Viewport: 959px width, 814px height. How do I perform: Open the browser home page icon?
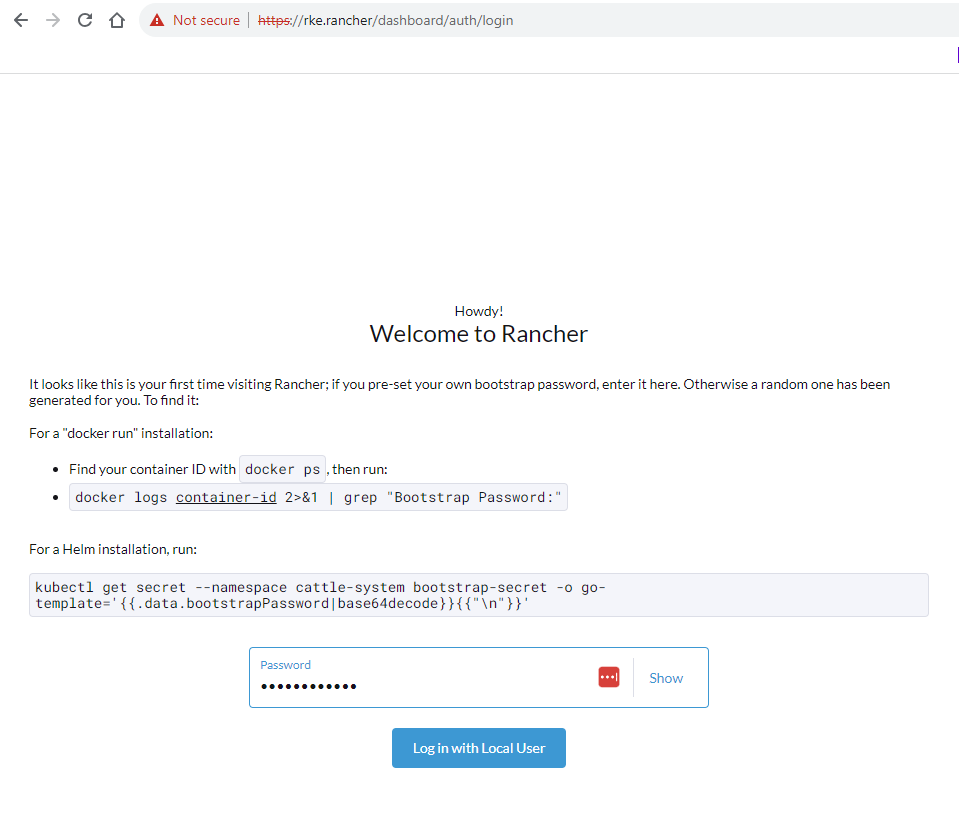coord(117,20)
